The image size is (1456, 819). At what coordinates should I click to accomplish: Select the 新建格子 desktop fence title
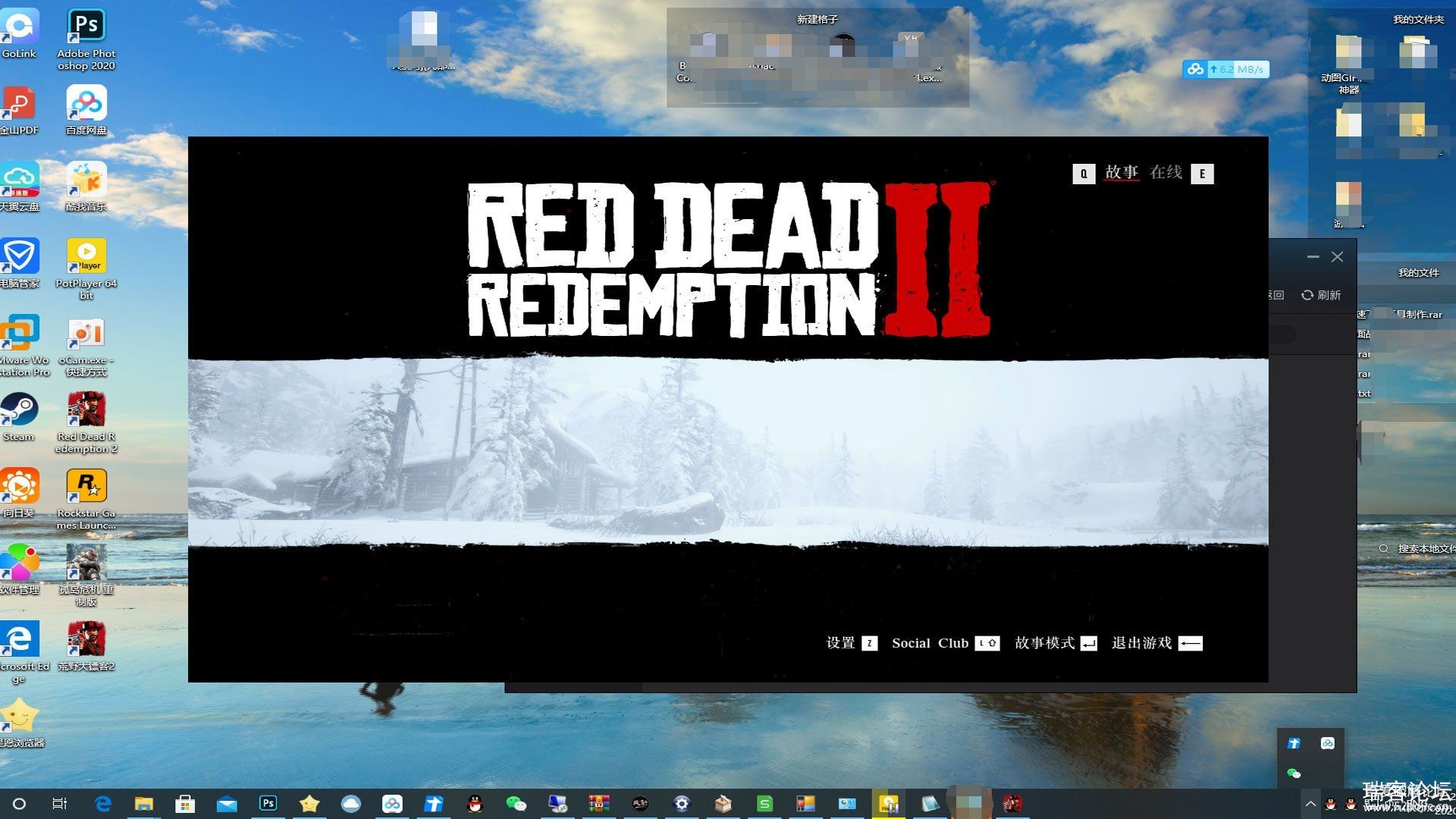pos(817,19)
